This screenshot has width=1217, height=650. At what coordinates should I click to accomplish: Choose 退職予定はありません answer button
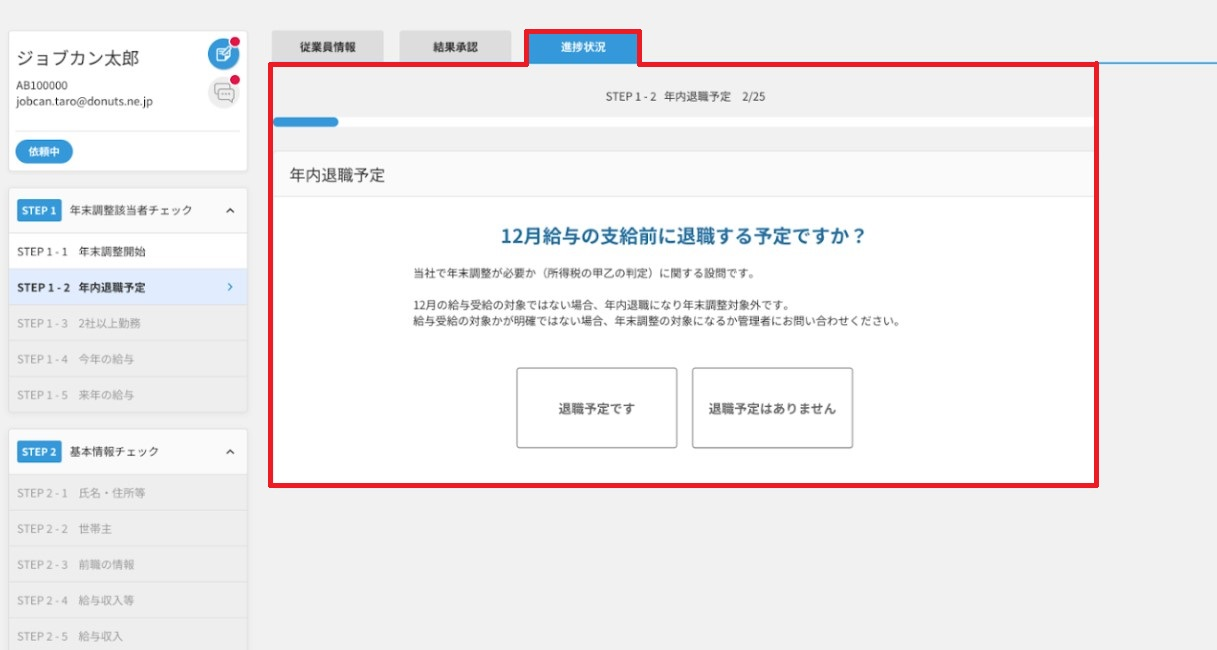click(772, 408)
